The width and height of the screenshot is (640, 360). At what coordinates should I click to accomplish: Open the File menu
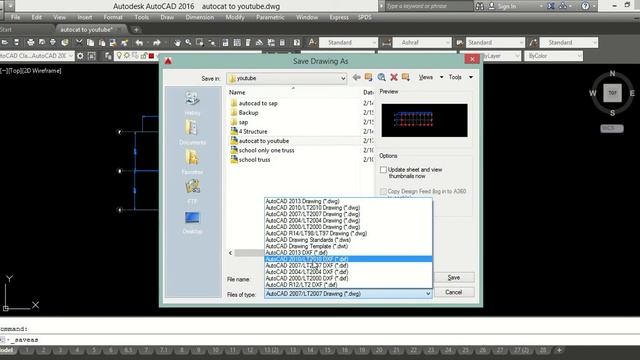16,17
